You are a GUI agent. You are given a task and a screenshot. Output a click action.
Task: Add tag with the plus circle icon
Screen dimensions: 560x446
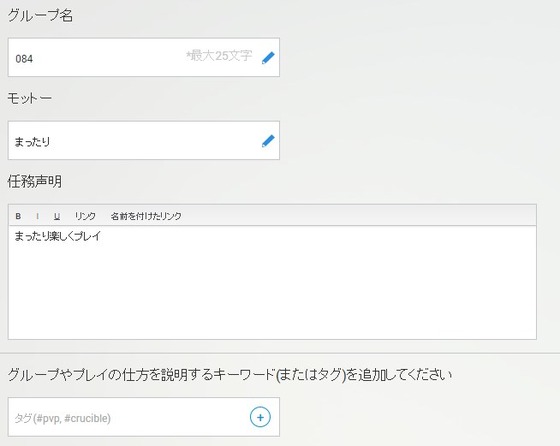[260, 417]
